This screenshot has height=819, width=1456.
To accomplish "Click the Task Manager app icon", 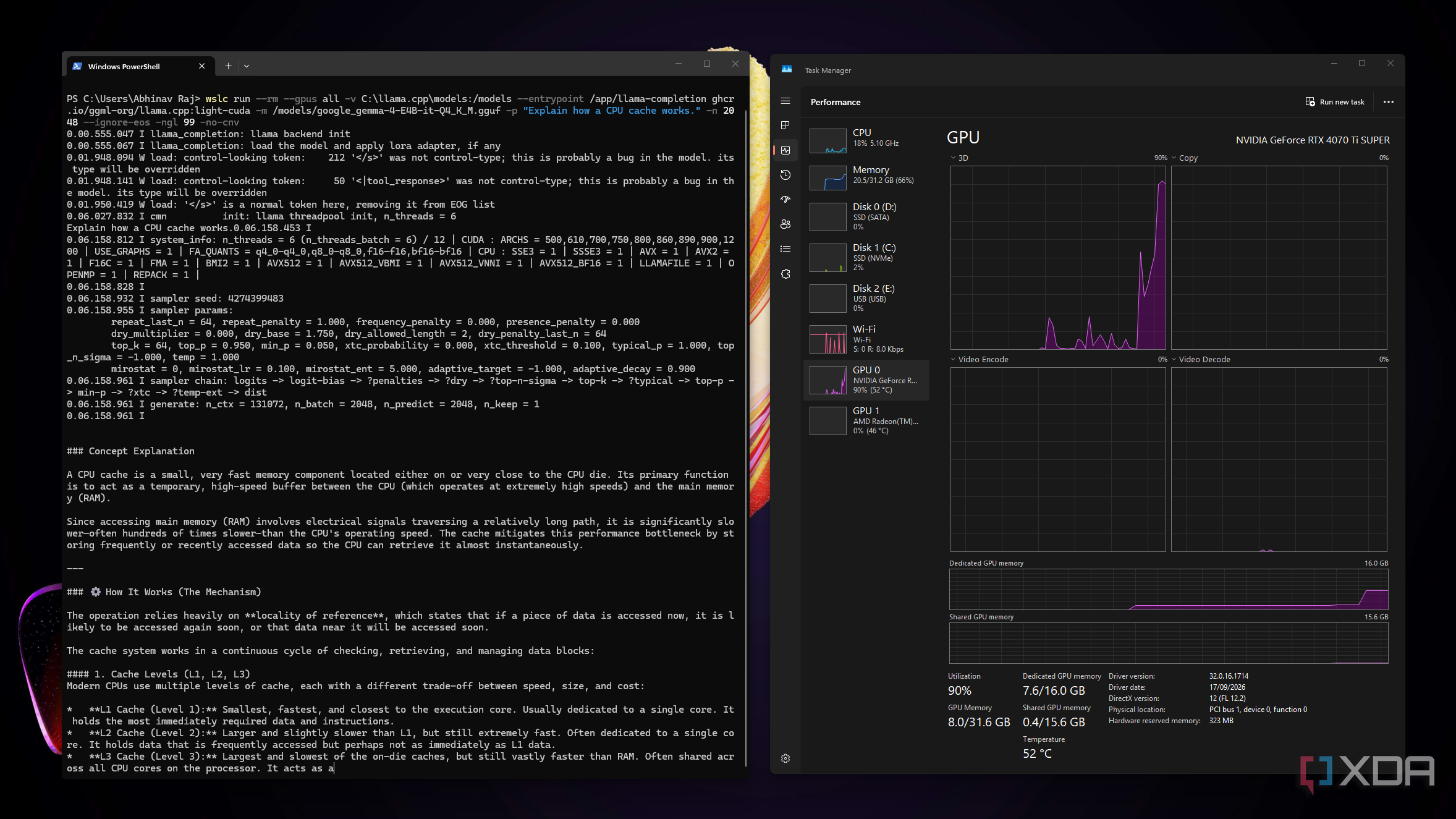I will click(x=787, y=69).
